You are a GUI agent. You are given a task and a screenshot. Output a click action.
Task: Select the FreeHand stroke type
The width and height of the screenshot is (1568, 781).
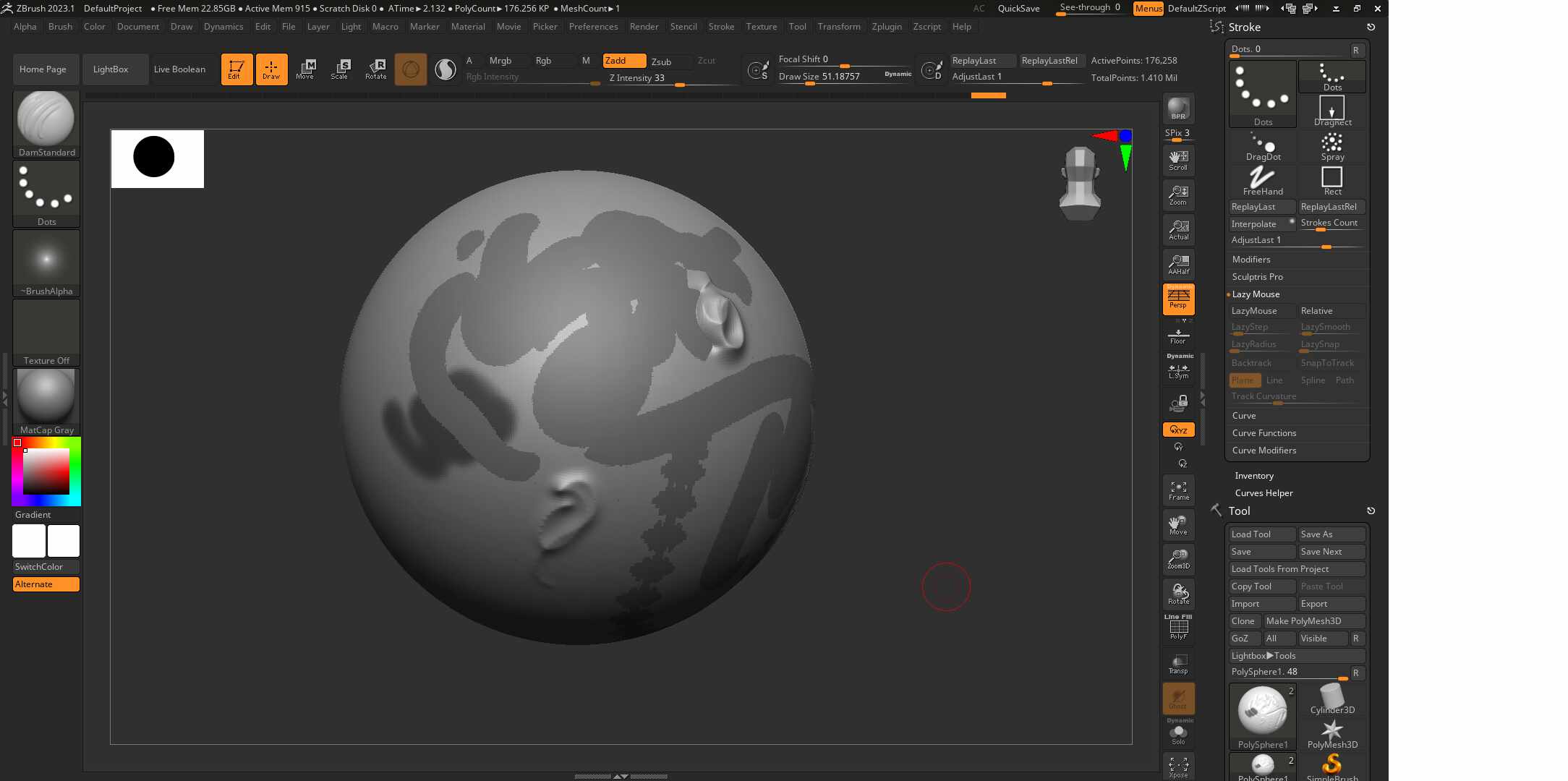point(1263,180)
